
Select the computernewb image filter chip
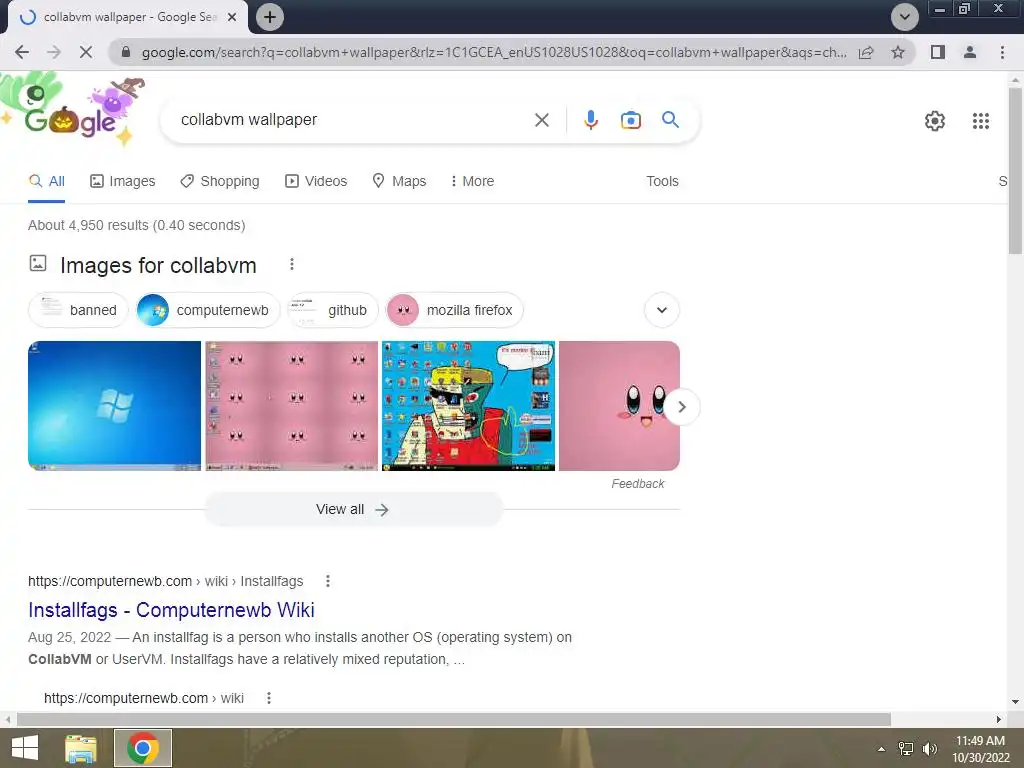click(x=208, y=310)
